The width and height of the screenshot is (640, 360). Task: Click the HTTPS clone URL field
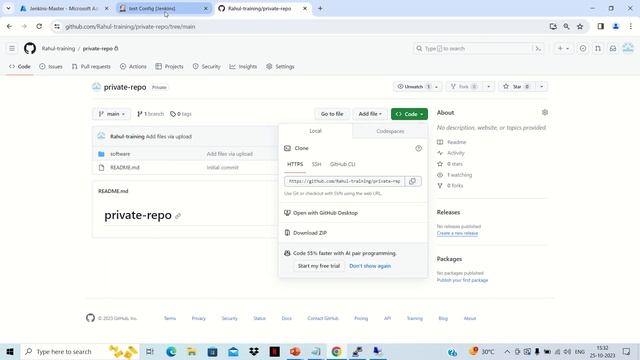pyautogui.click(x=344, y=181)
